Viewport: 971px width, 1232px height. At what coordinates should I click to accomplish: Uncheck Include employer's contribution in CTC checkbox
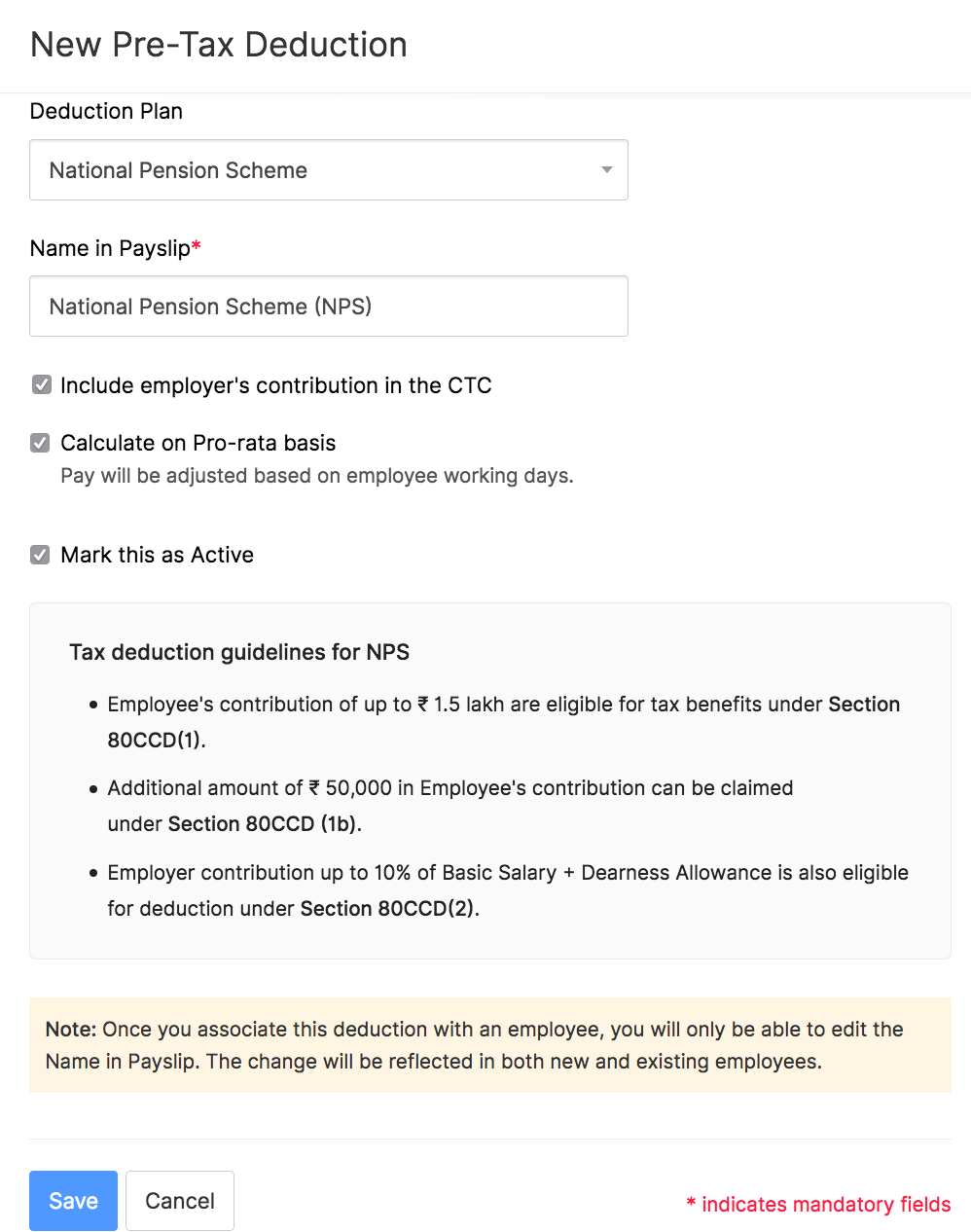coord(41,385)
